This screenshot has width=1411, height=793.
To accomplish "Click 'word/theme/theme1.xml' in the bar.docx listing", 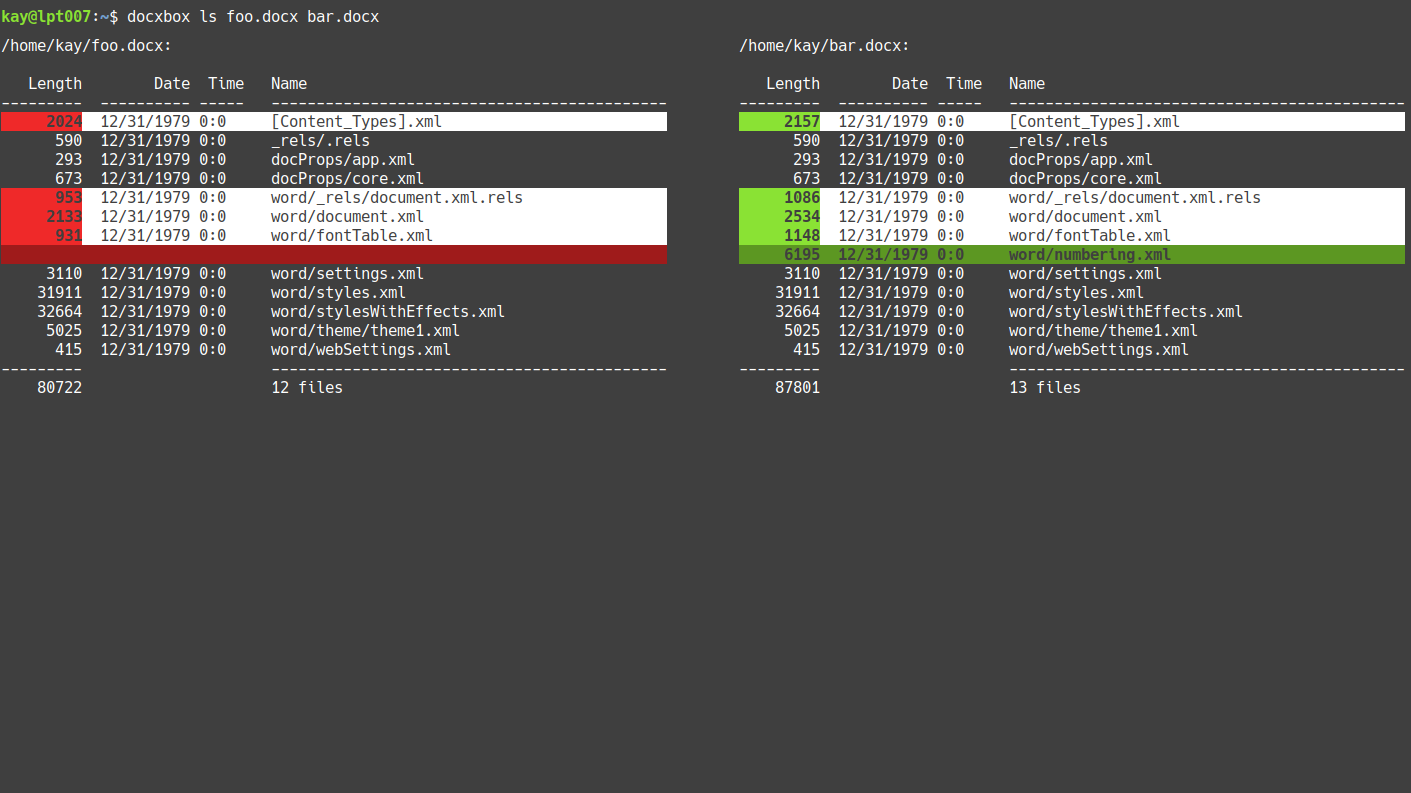I will coord(1103,331).
